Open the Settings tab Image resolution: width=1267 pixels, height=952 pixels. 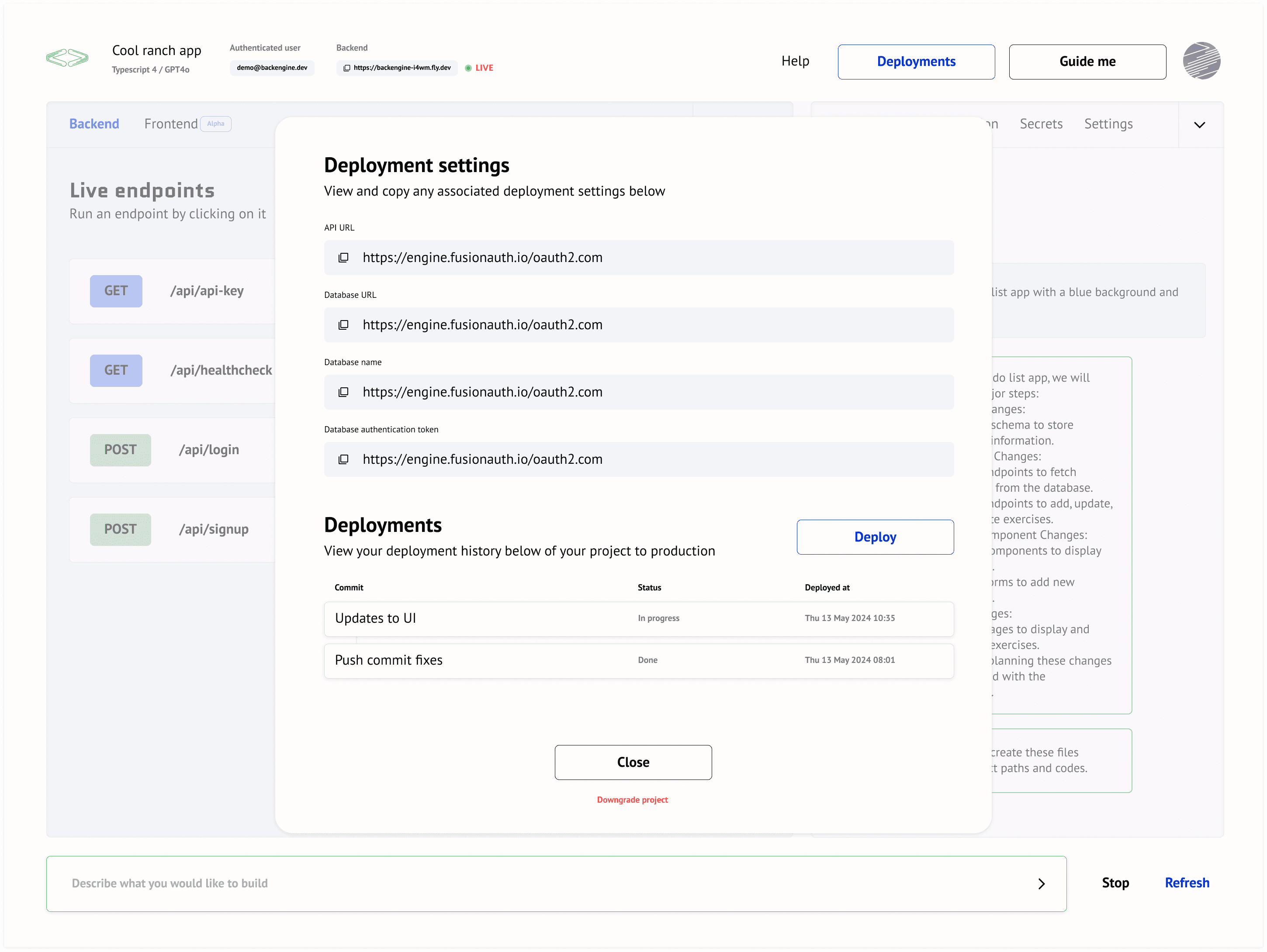tap(1108, 124)
